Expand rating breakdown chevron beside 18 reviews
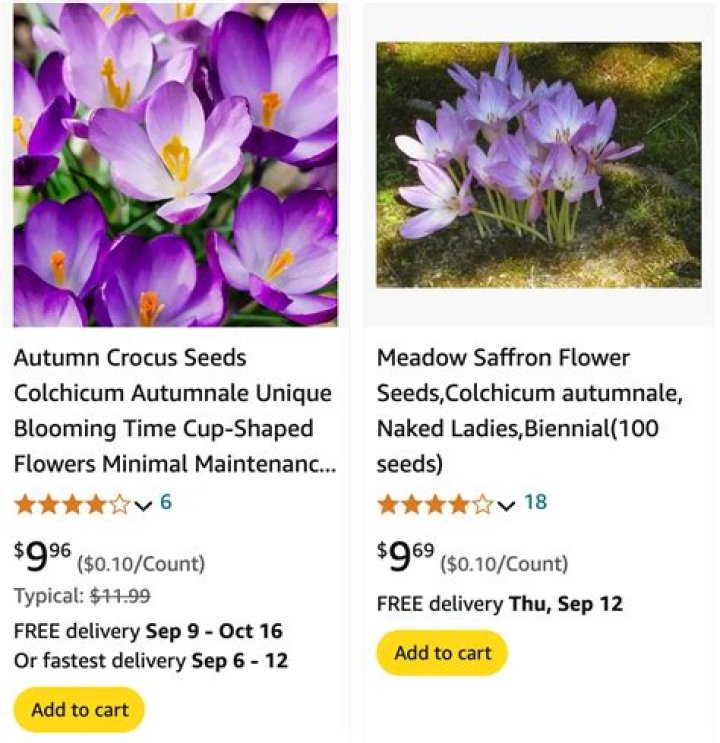This screenshot has width=720, height=743. [506, 505]
